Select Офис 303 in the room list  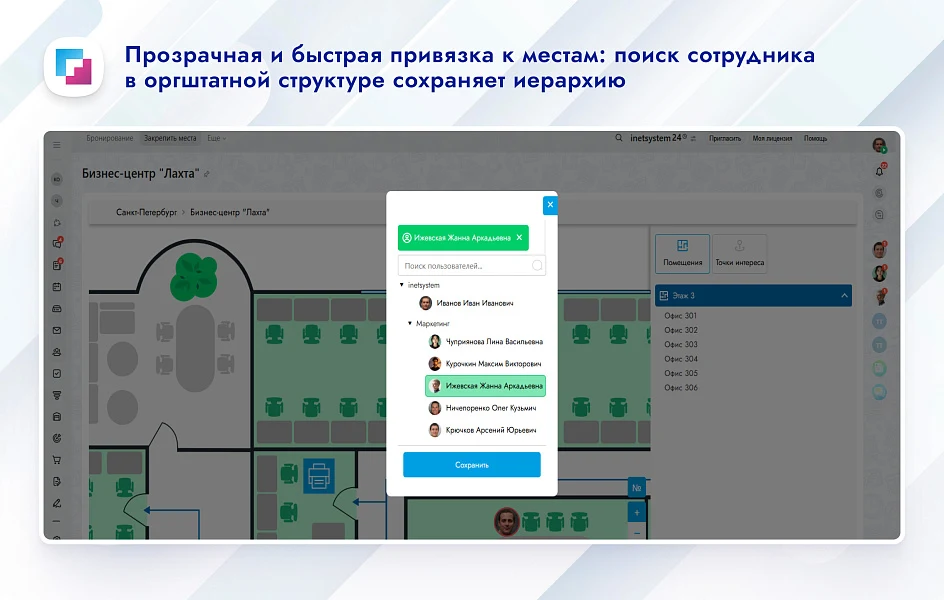tap(680, 344)
